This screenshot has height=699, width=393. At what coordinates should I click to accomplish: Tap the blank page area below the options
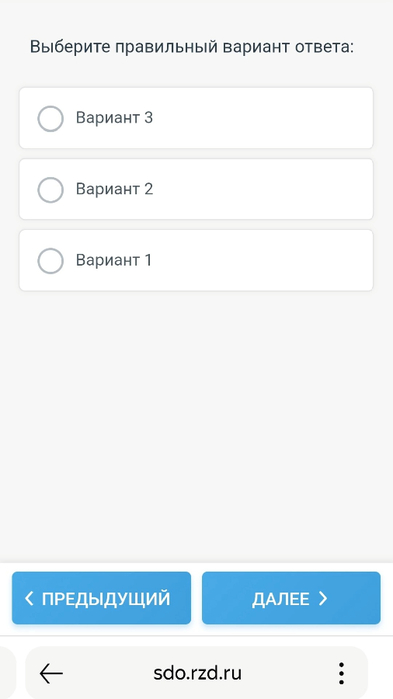pyautogui.click(x=196, y=424)
